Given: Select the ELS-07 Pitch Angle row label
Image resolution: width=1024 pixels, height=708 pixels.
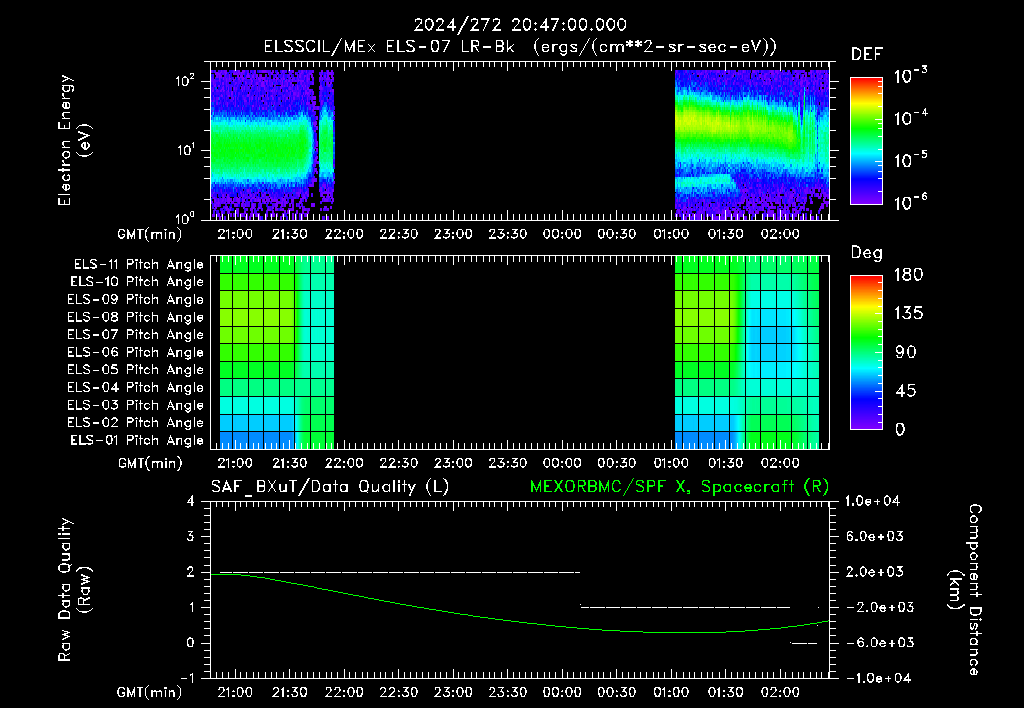Looking at the screenshot, I should pos(135,334).
